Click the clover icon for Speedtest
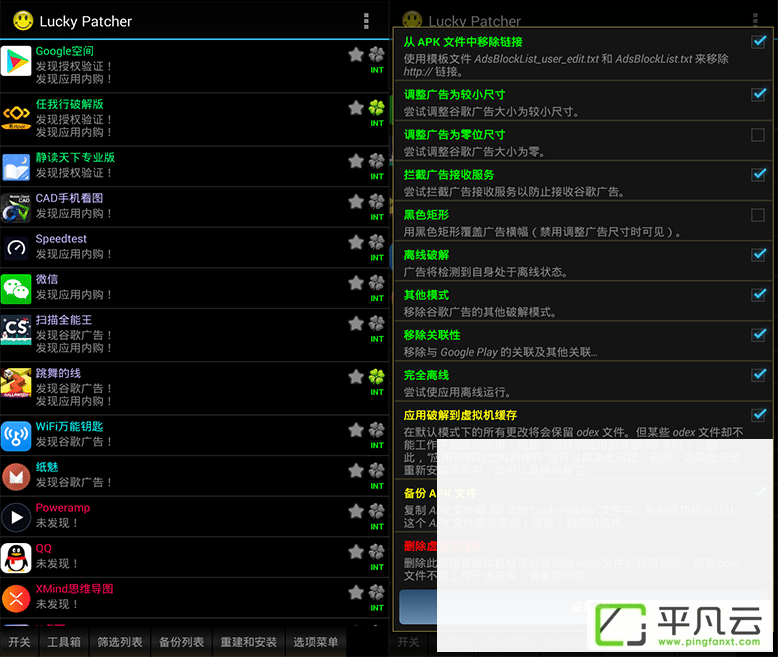 pyautogui.click(x=377, y=242)
